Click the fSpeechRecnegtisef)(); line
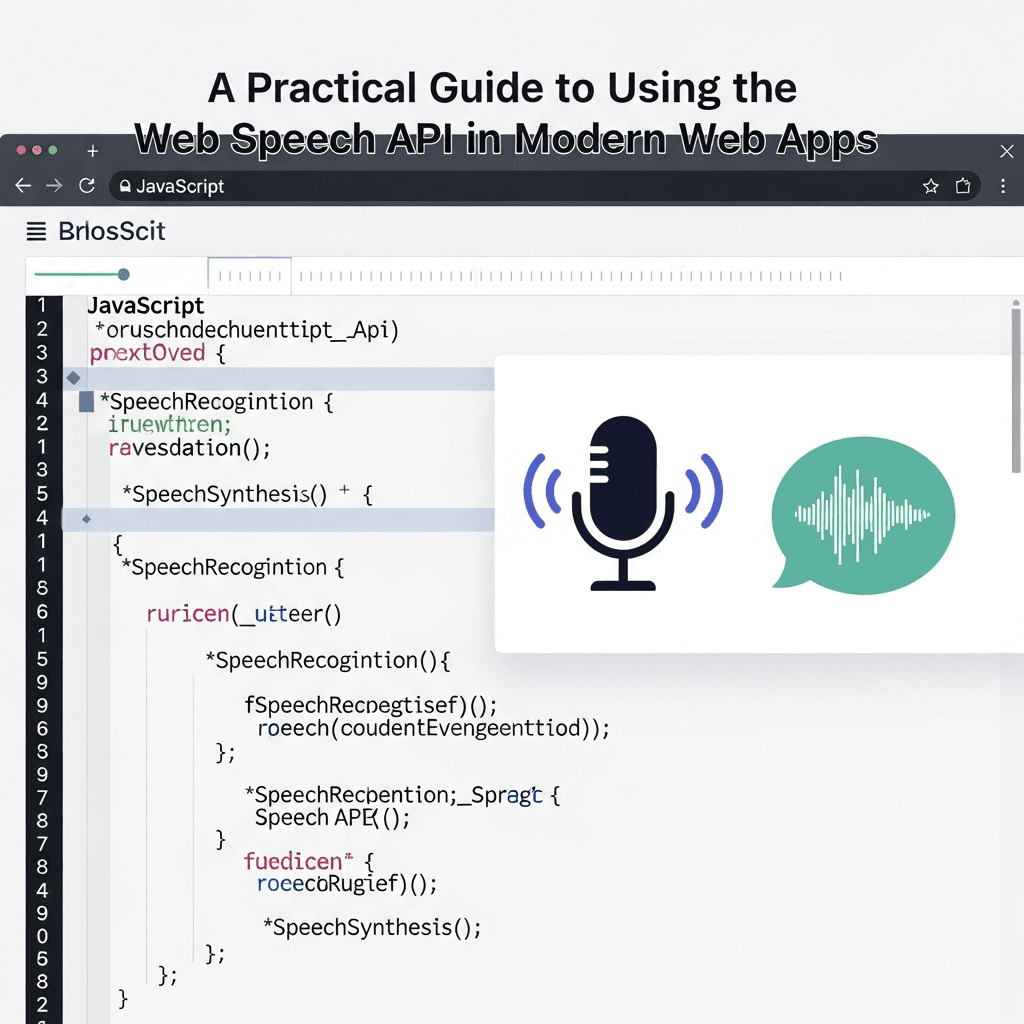The height and width of the screenshot is (1024, 1024). pyautogui.click(x=371, y=705)
